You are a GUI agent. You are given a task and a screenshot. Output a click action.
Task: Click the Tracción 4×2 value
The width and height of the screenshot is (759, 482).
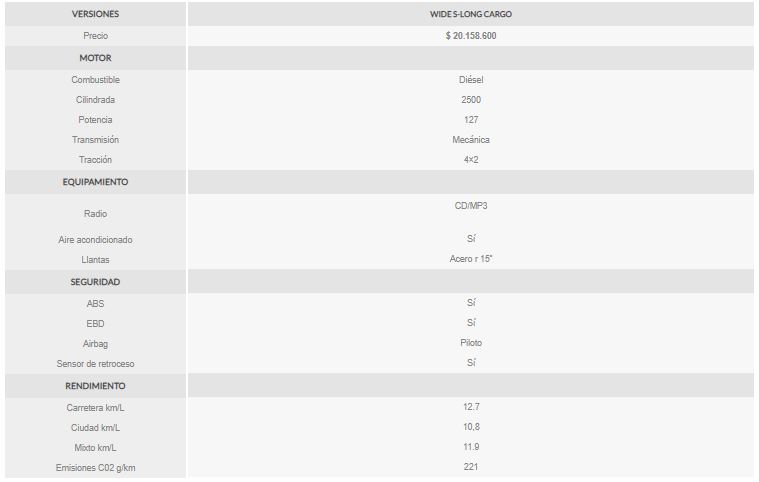pyautogui.click(x=471, y=160)
